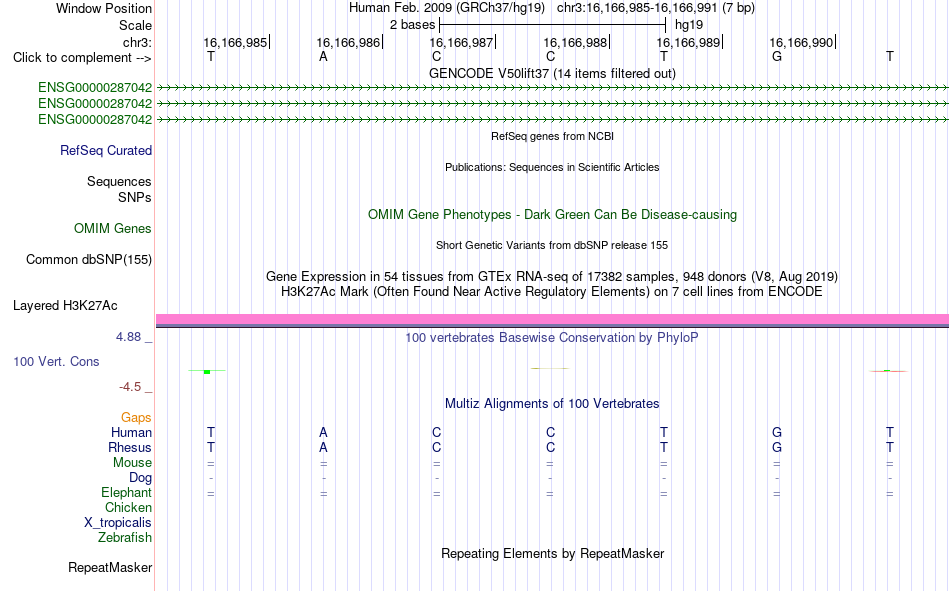
Task: Click the 'hg19' label beside scale bar
Action: click(689, 25)
